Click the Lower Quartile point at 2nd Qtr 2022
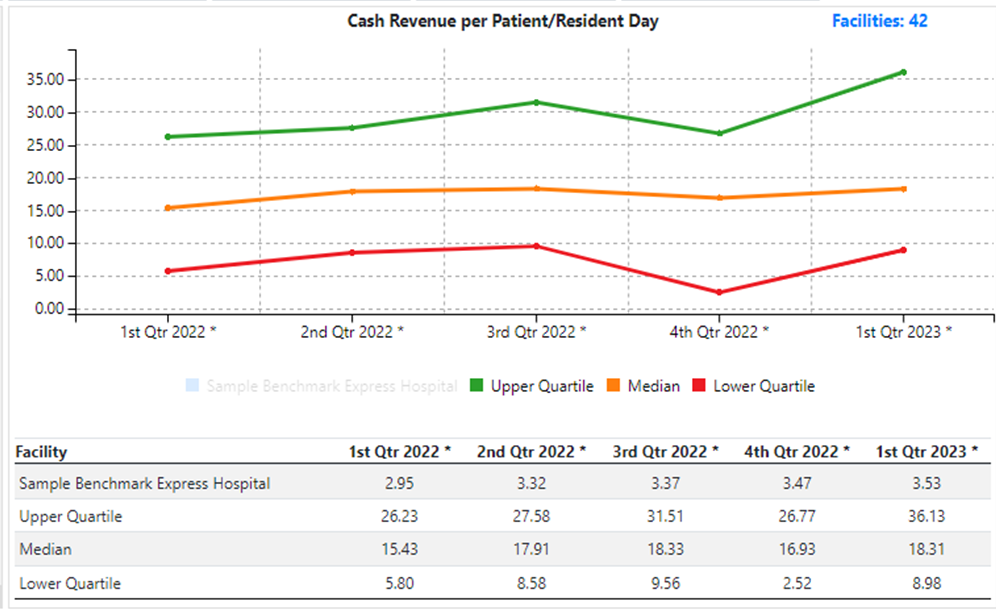Image resolution: width=996 pixels, height=613 pixels. click(352, 253)
